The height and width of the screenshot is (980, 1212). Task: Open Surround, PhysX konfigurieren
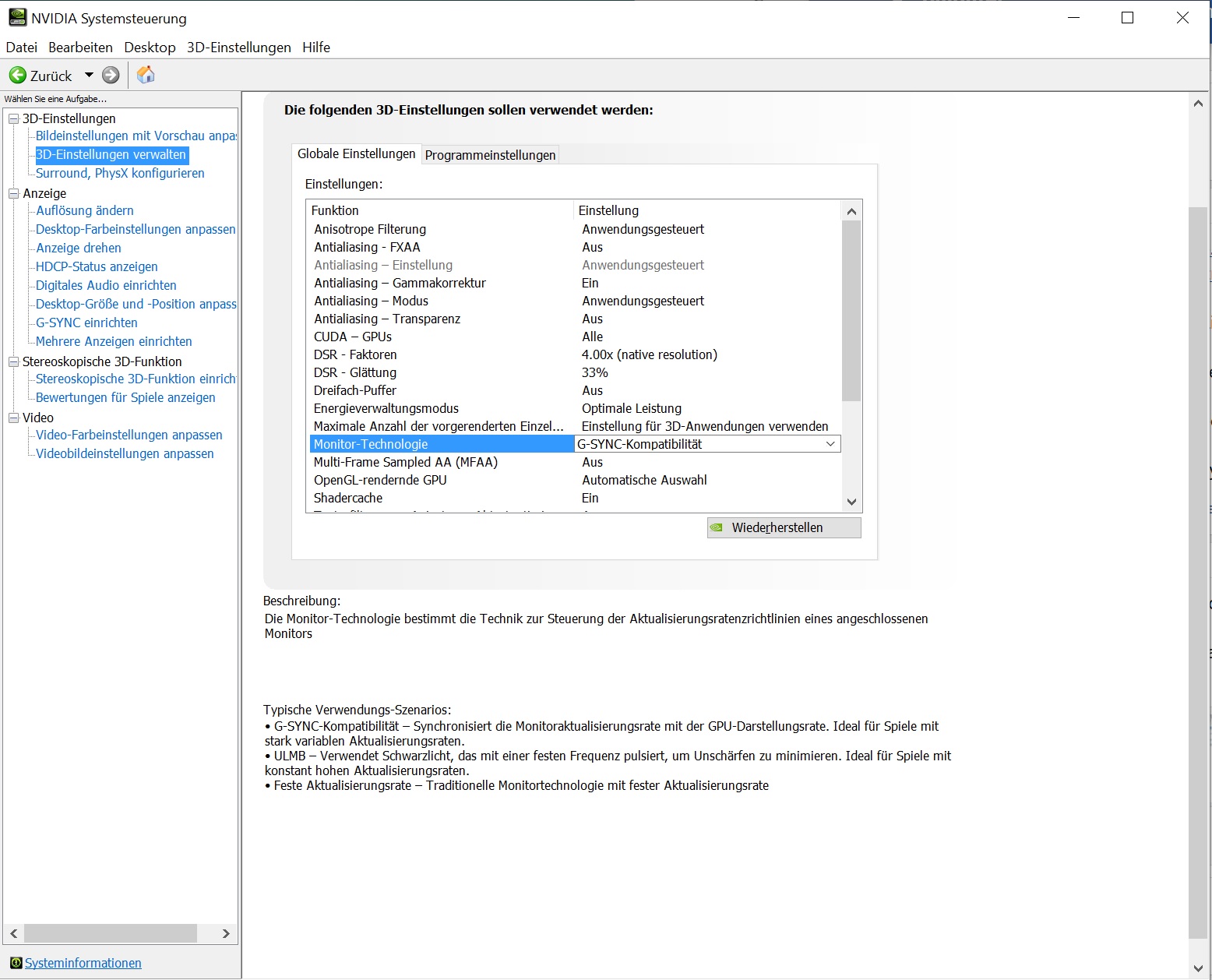120,173
